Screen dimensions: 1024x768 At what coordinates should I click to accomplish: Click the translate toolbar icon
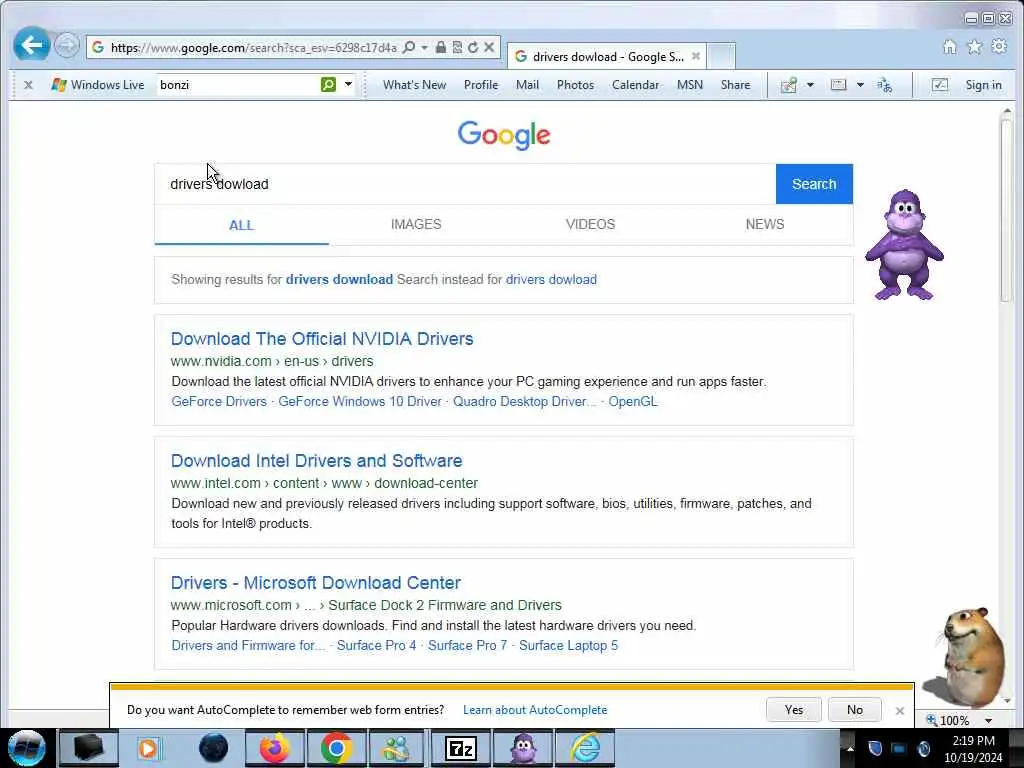[x=884, y=85]
